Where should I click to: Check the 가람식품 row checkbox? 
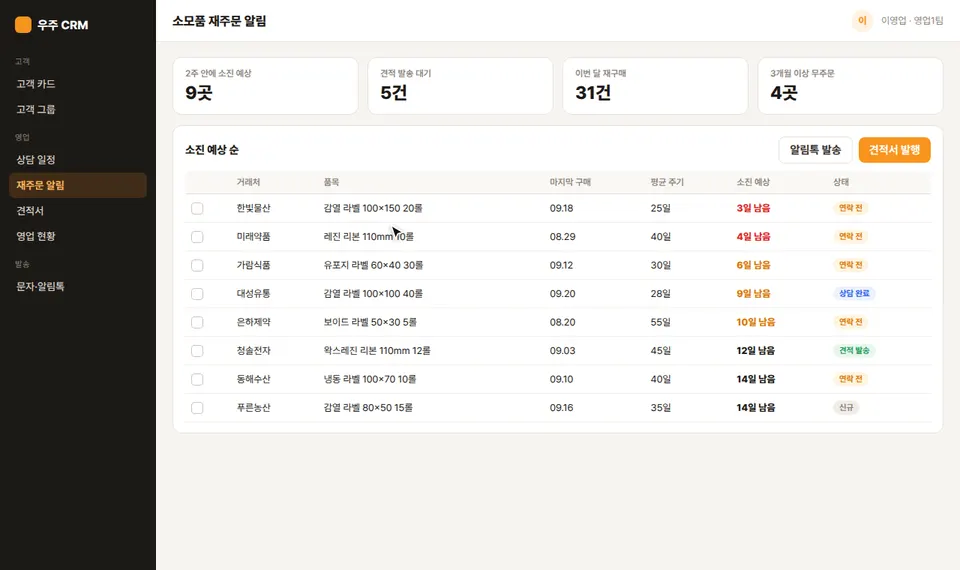(x=197, y=265)
